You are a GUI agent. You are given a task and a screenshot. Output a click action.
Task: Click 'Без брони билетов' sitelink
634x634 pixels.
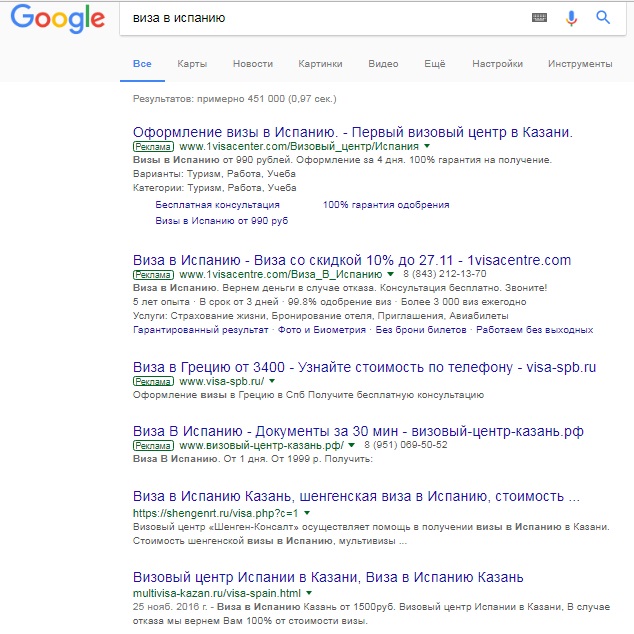(421, 330)
